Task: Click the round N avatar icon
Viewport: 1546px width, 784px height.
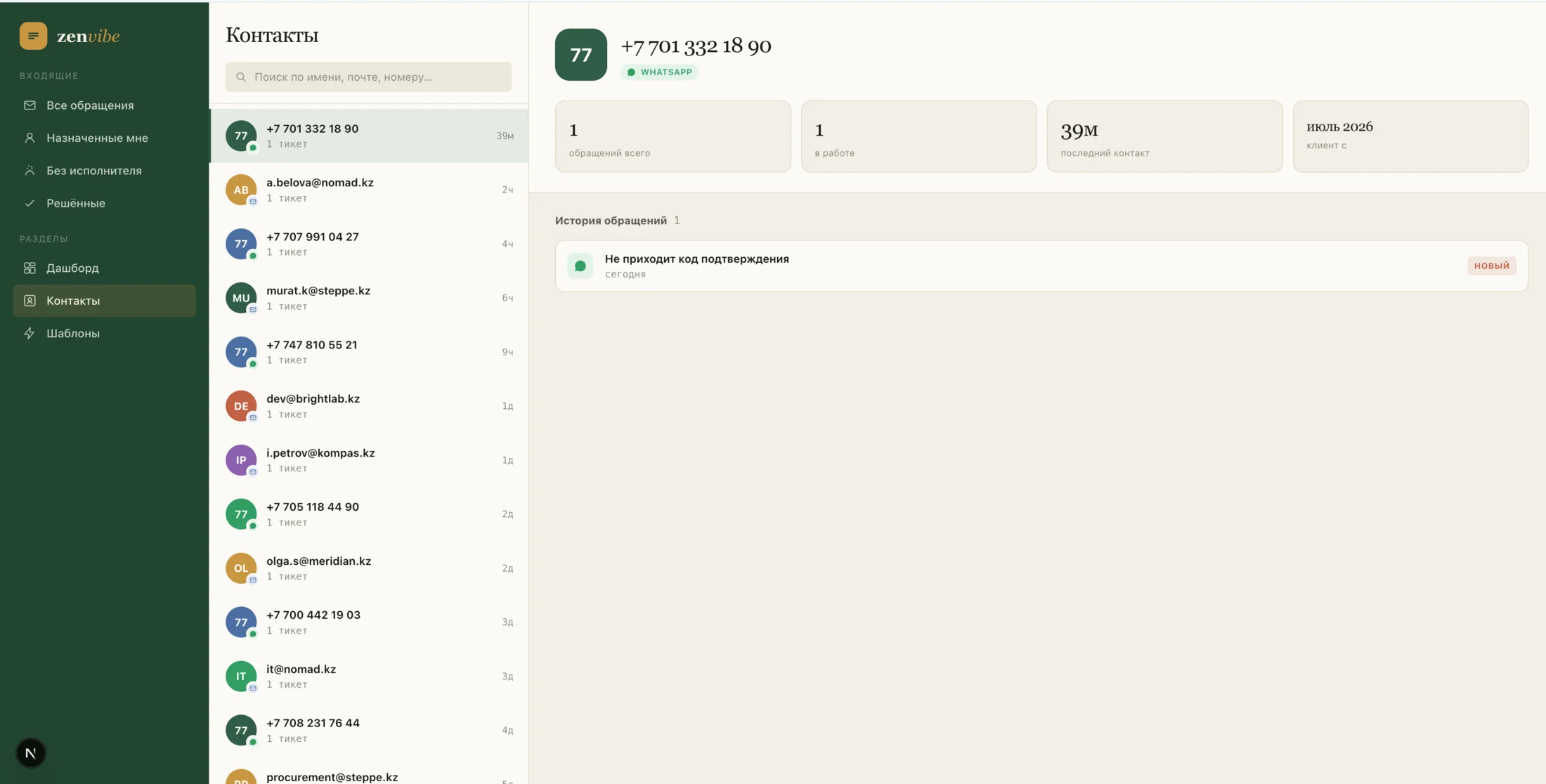Action: tap(31, 753)
